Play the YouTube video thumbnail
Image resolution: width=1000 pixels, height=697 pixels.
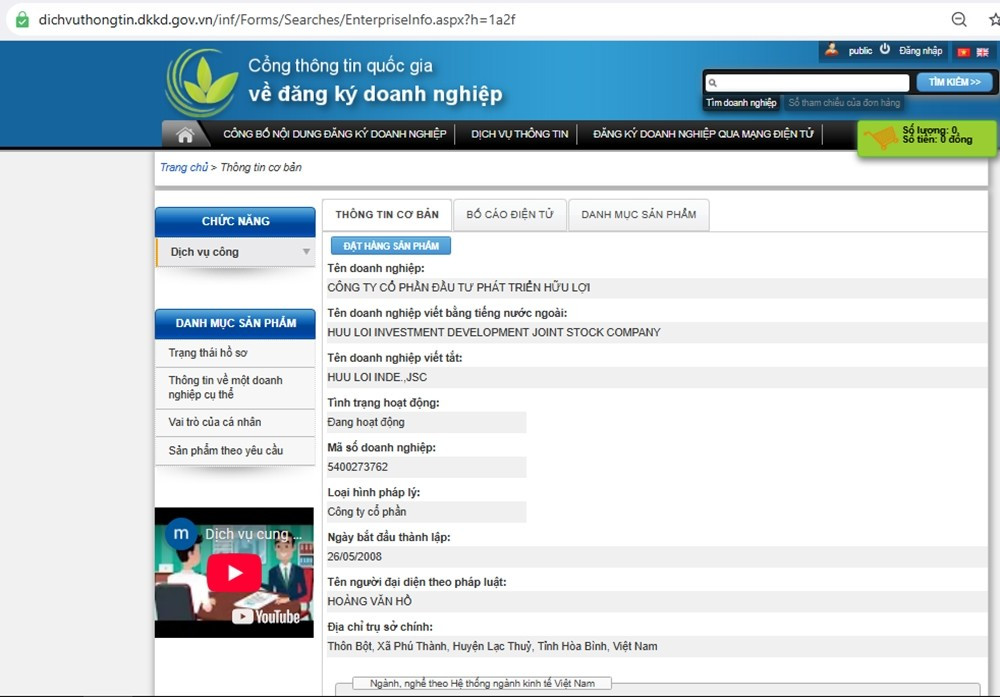click(233, 573)
